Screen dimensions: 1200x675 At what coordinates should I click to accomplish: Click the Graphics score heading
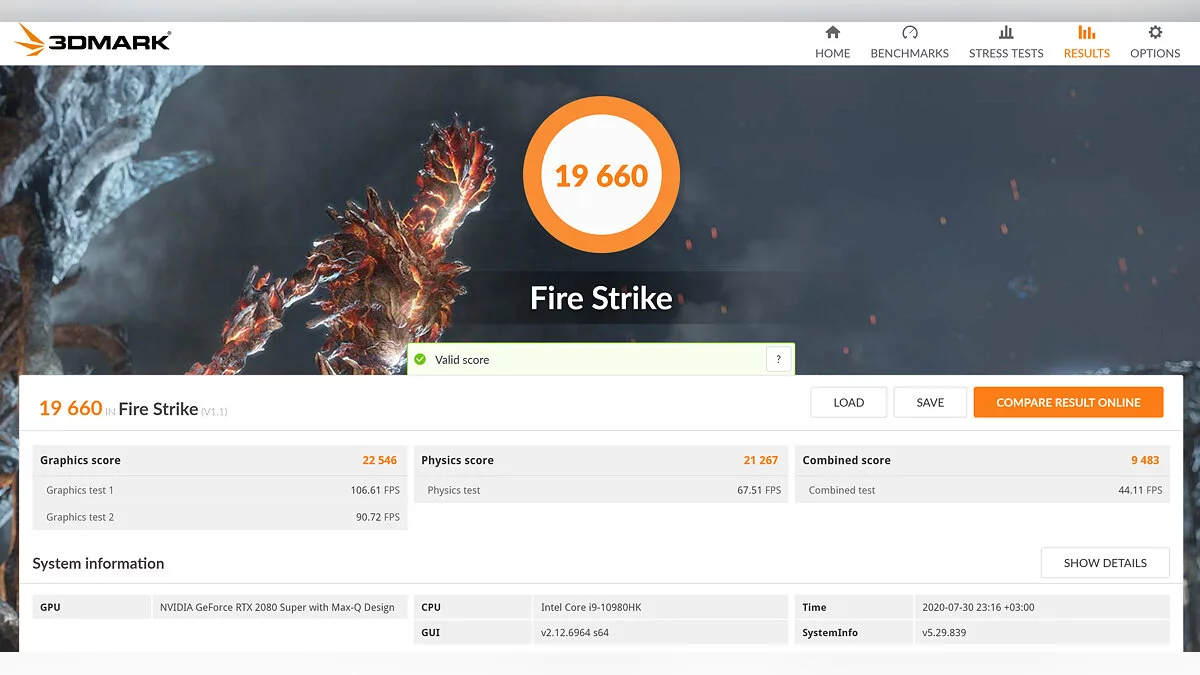(80, 460)
